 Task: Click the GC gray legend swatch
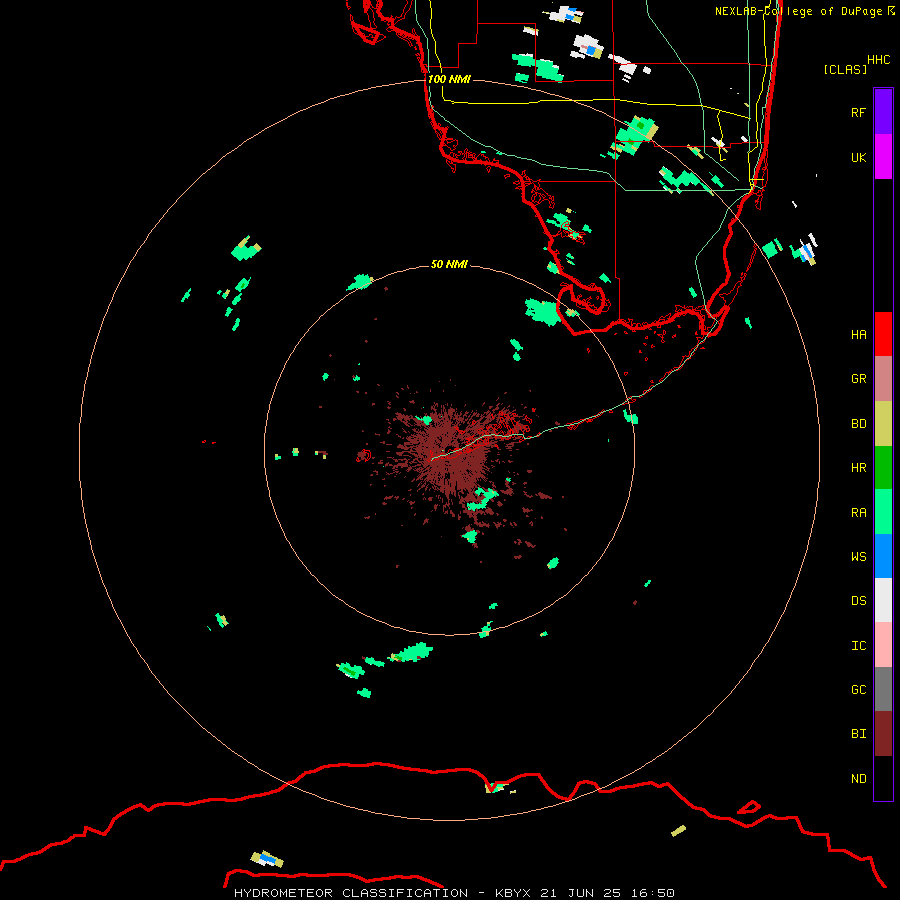coord(883,689)
